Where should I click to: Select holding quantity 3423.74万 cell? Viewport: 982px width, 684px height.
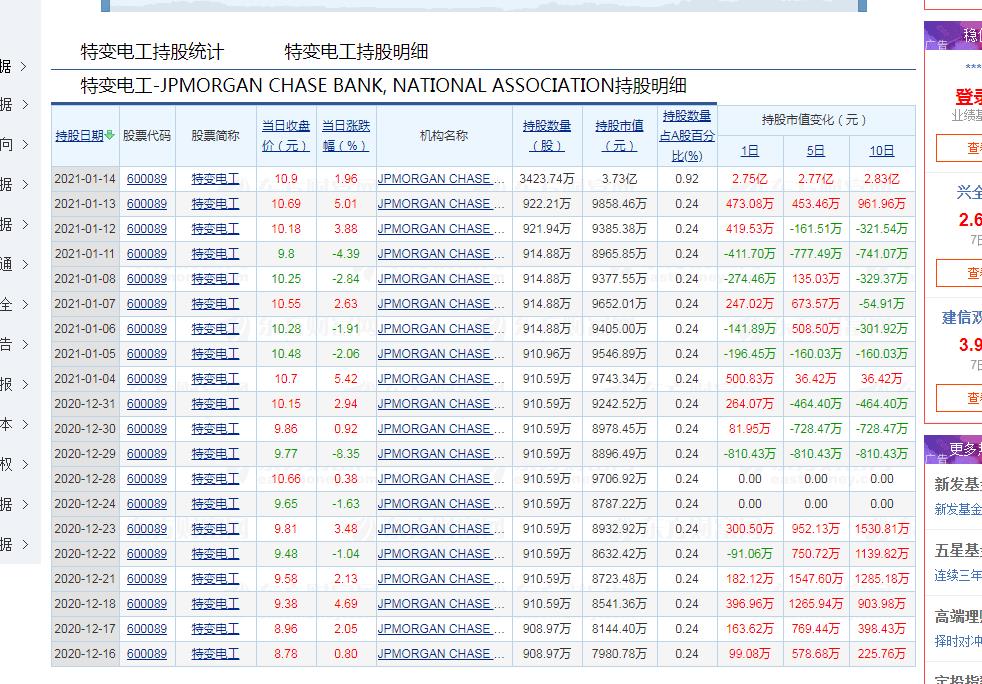point(547,179)
